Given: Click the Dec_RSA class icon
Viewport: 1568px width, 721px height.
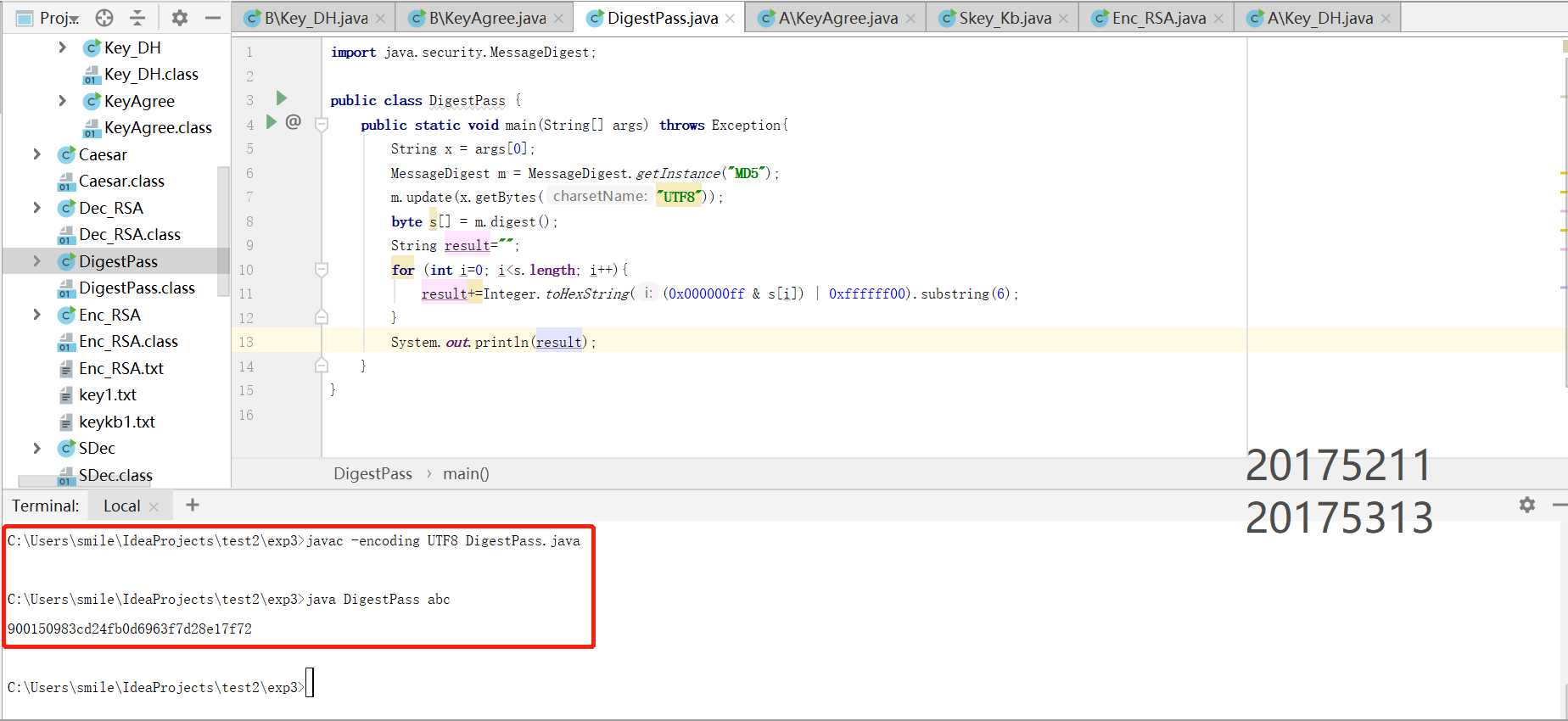Looking at the screenshot, I should (x=66, y=208).
